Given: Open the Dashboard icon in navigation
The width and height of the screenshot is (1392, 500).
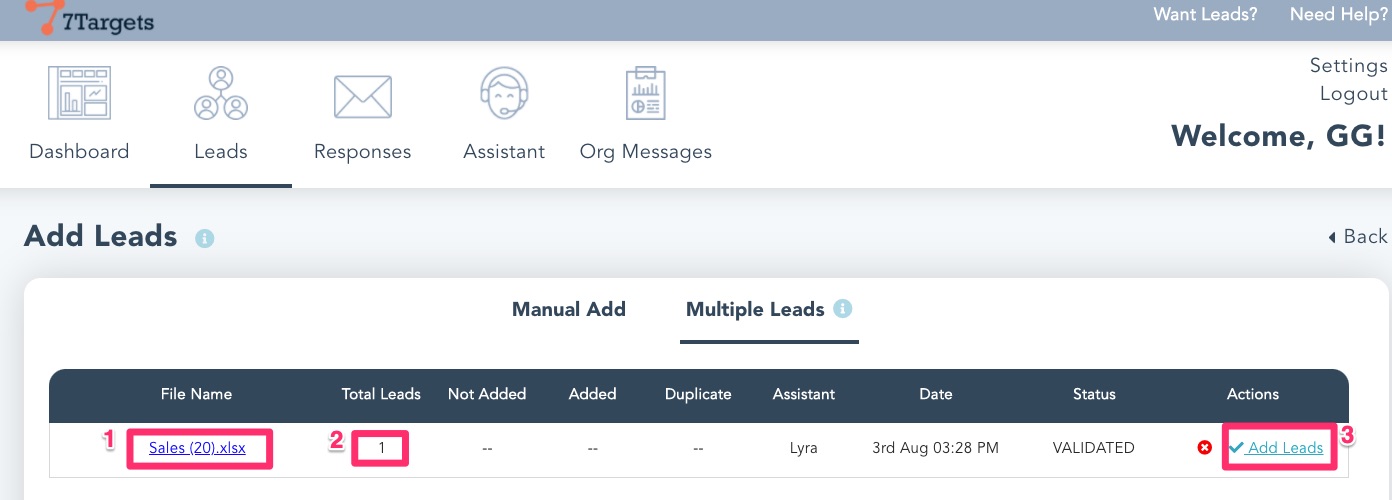Looking at the screenshot, I should [x=79, y=94].
